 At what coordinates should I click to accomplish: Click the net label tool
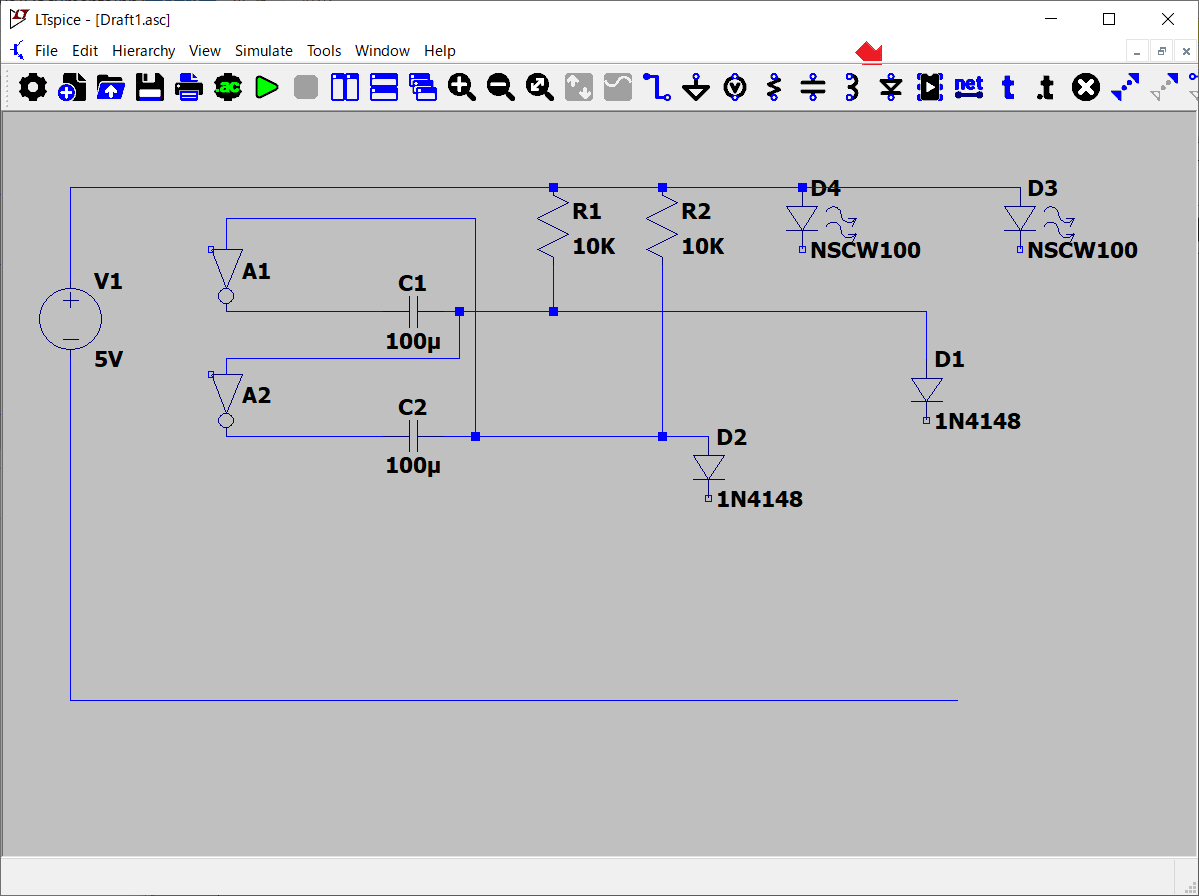click(969, 88)
